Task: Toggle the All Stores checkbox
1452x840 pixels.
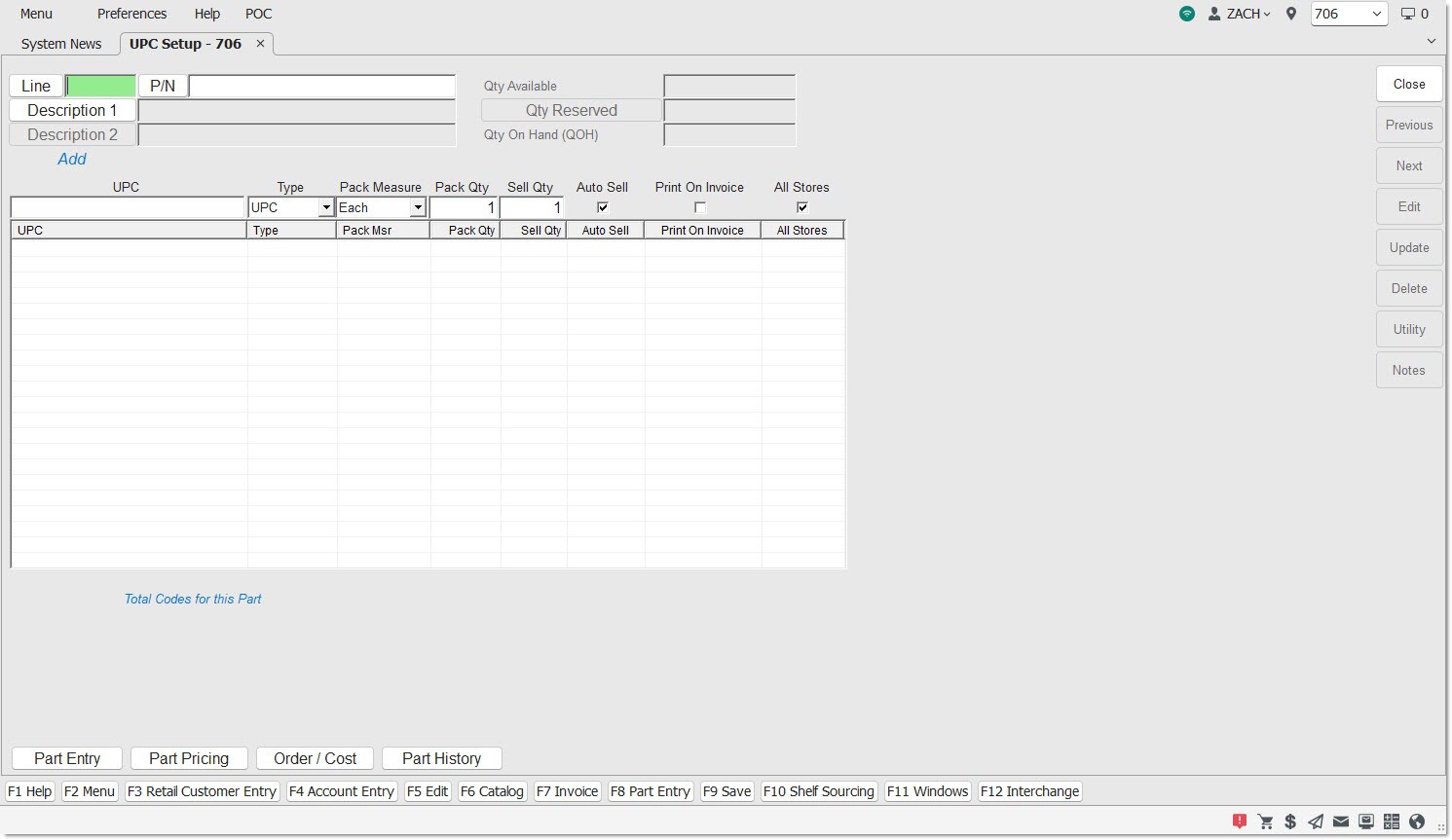Action: point(802,207)
